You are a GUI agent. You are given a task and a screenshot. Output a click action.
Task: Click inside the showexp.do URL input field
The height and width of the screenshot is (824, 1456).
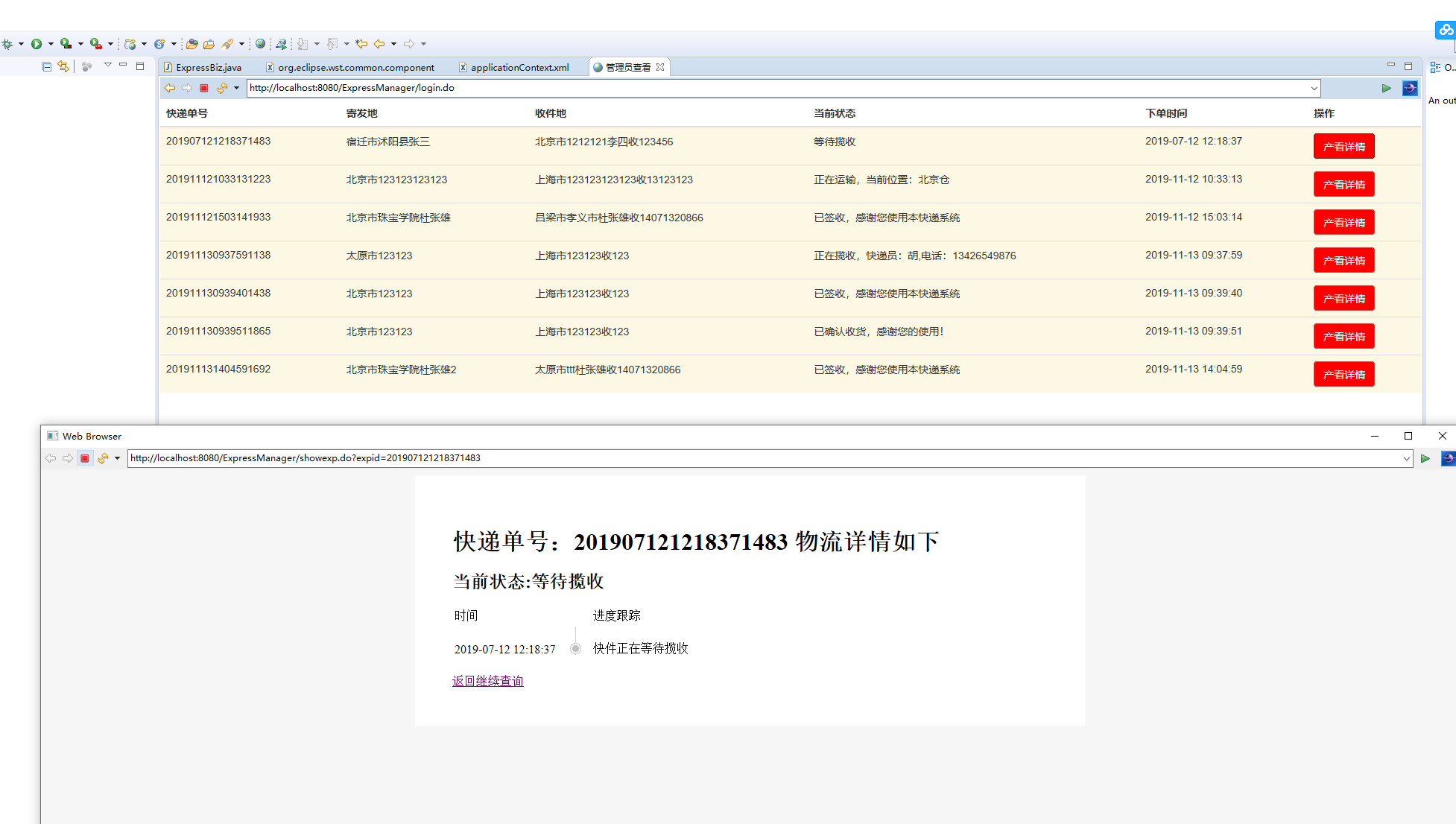coord(447,458)
